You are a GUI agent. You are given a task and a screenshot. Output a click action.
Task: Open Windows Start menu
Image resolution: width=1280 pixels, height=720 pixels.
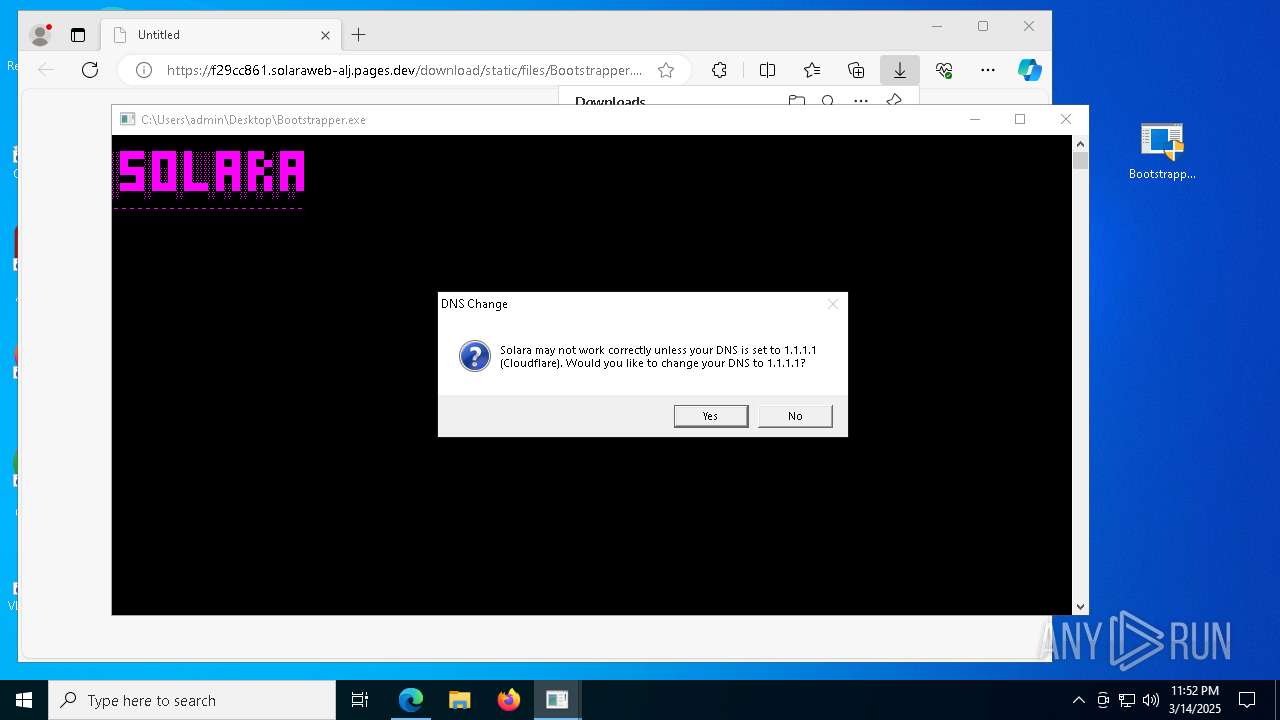24,700
